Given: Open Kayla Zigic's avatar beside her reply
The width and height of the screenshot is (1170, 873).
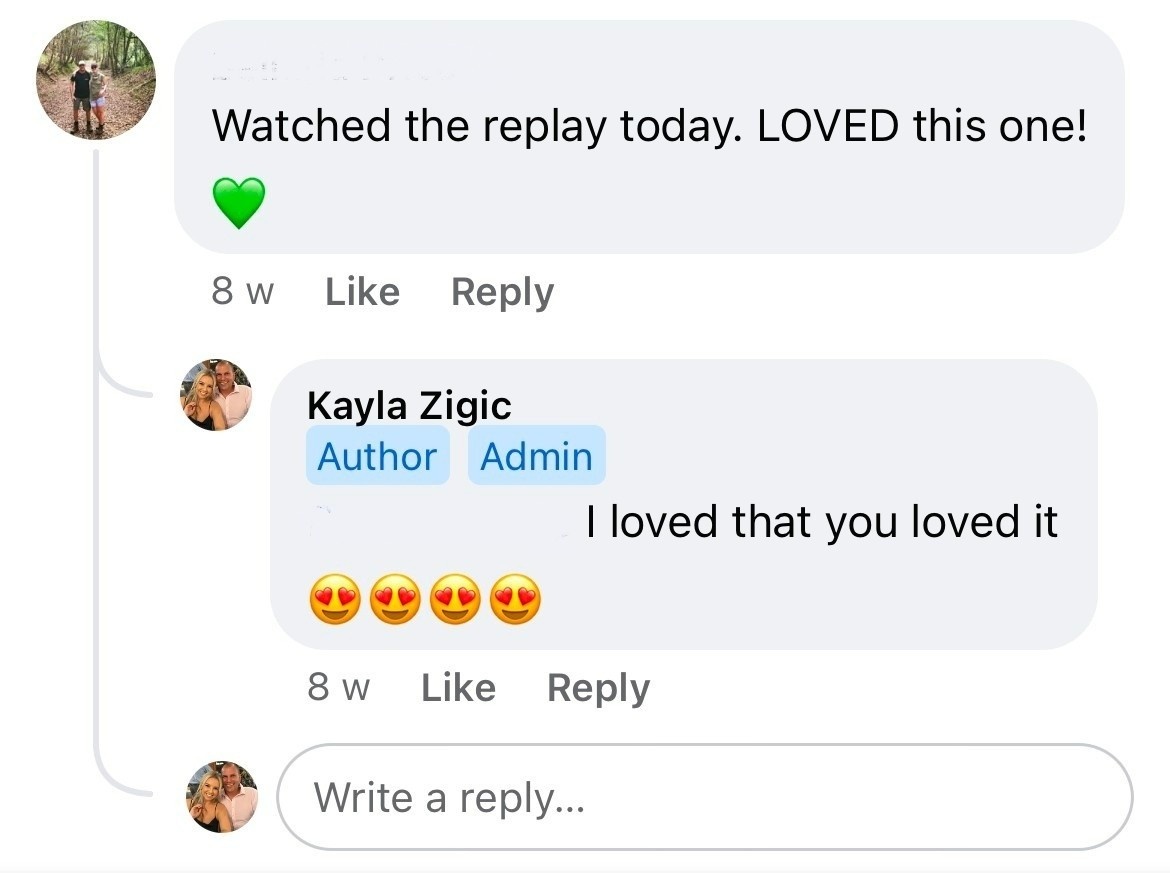Looking at the screenshot, I should point(217,395).
